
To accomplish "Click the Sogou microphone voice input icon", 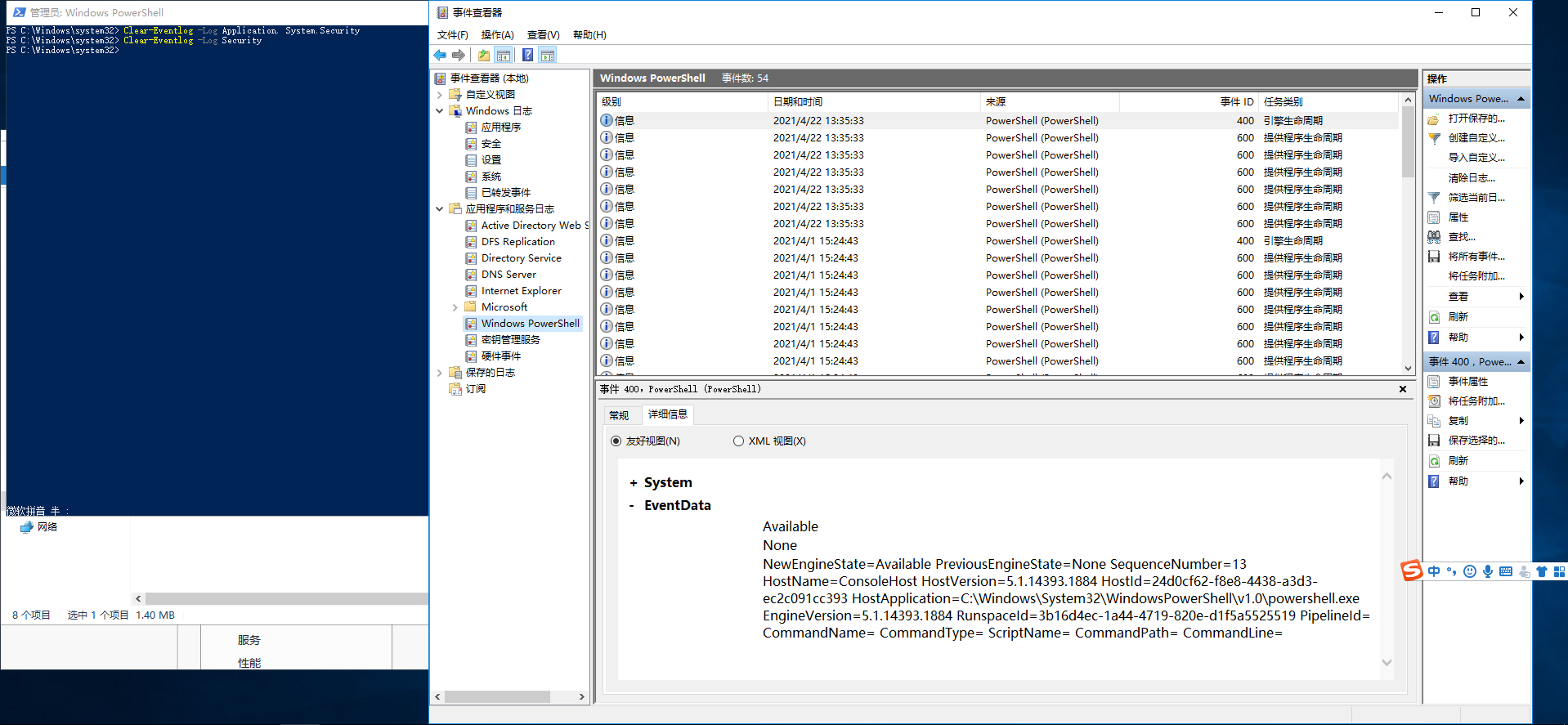I will [1488, 571].
